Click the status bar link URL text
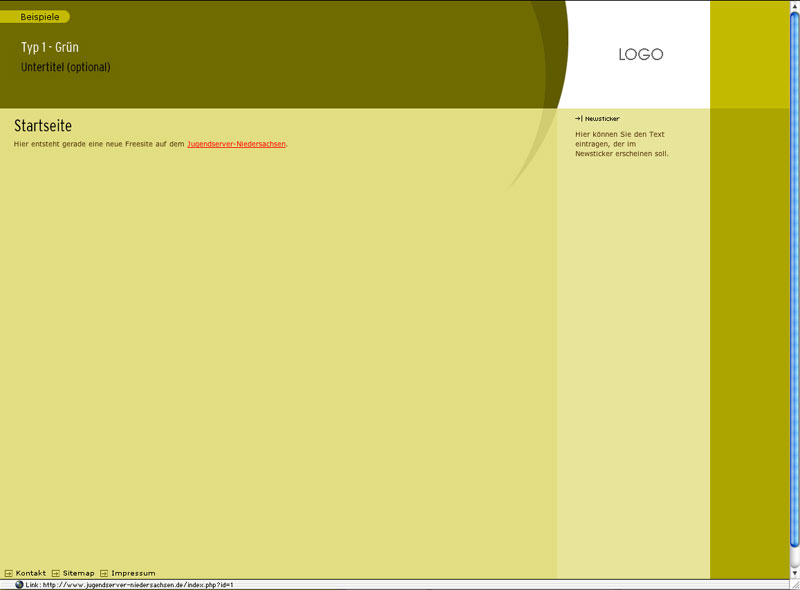 [x=130, y=585]
